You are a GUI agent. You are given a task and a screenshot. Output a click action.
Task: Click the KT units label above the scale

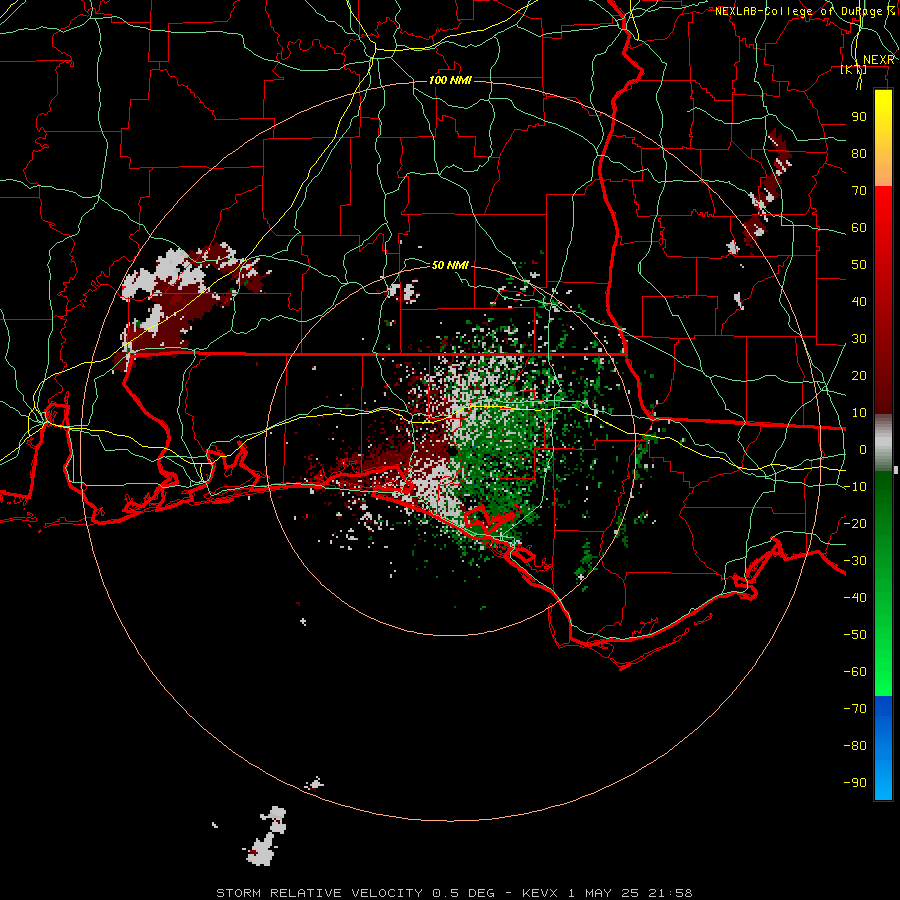[x=853, y=69]
